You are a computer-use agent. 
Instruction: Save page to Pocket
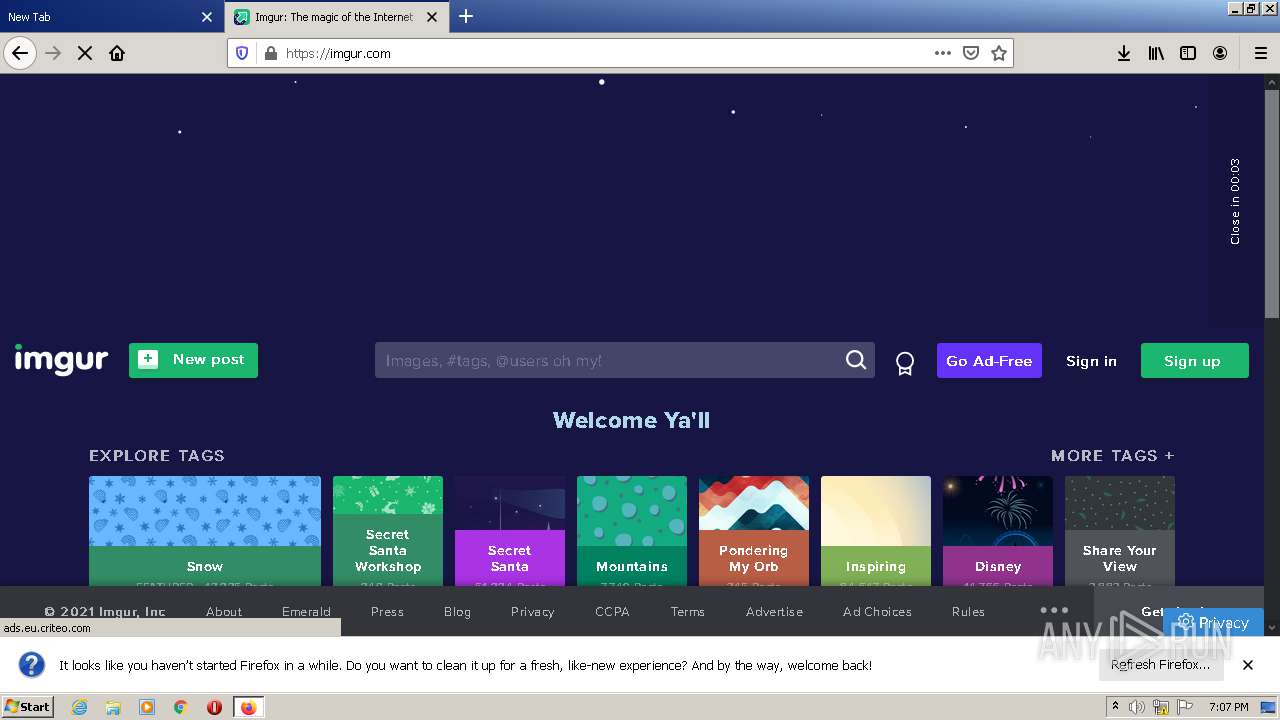point(970,53)
